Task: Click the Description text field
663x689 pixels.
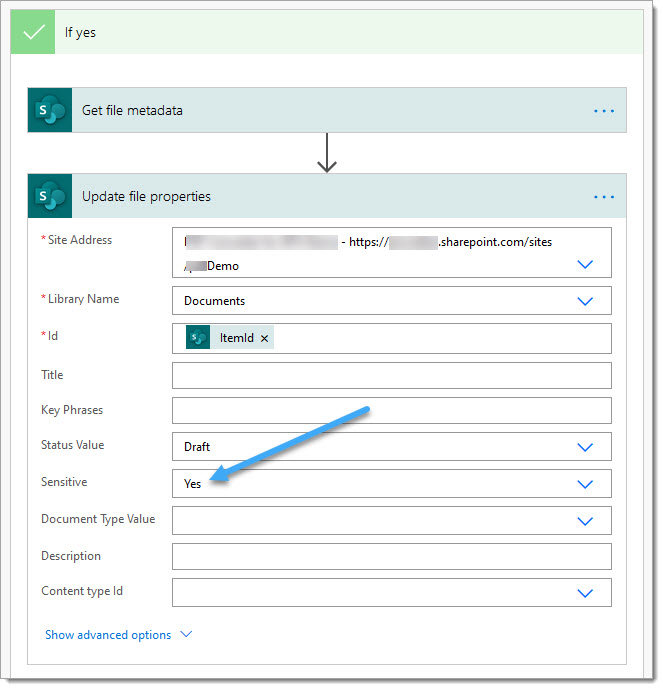Action: [x=391, y=557]
